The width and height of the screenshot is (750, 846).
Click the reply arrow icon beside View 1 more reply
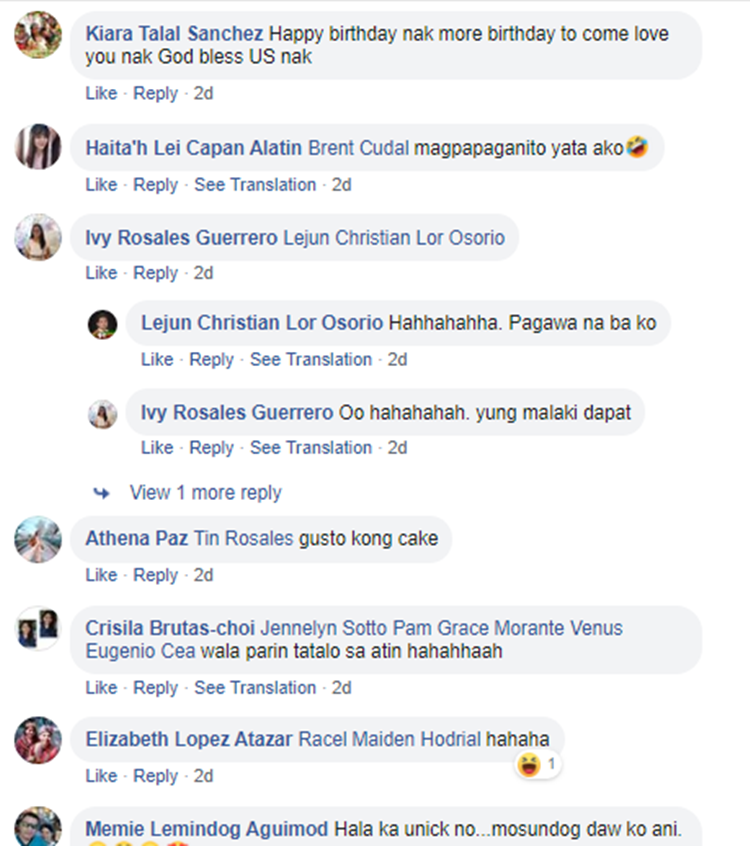pos(101,493)
